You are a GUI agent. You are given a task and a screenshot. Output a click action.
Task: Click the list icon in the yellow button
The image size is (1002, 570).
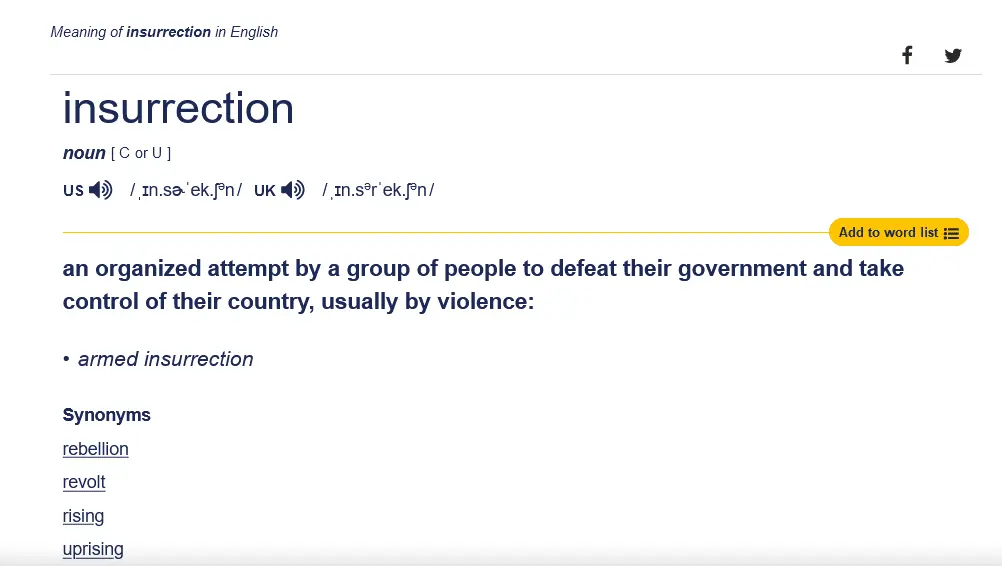(x=951, y=233)
